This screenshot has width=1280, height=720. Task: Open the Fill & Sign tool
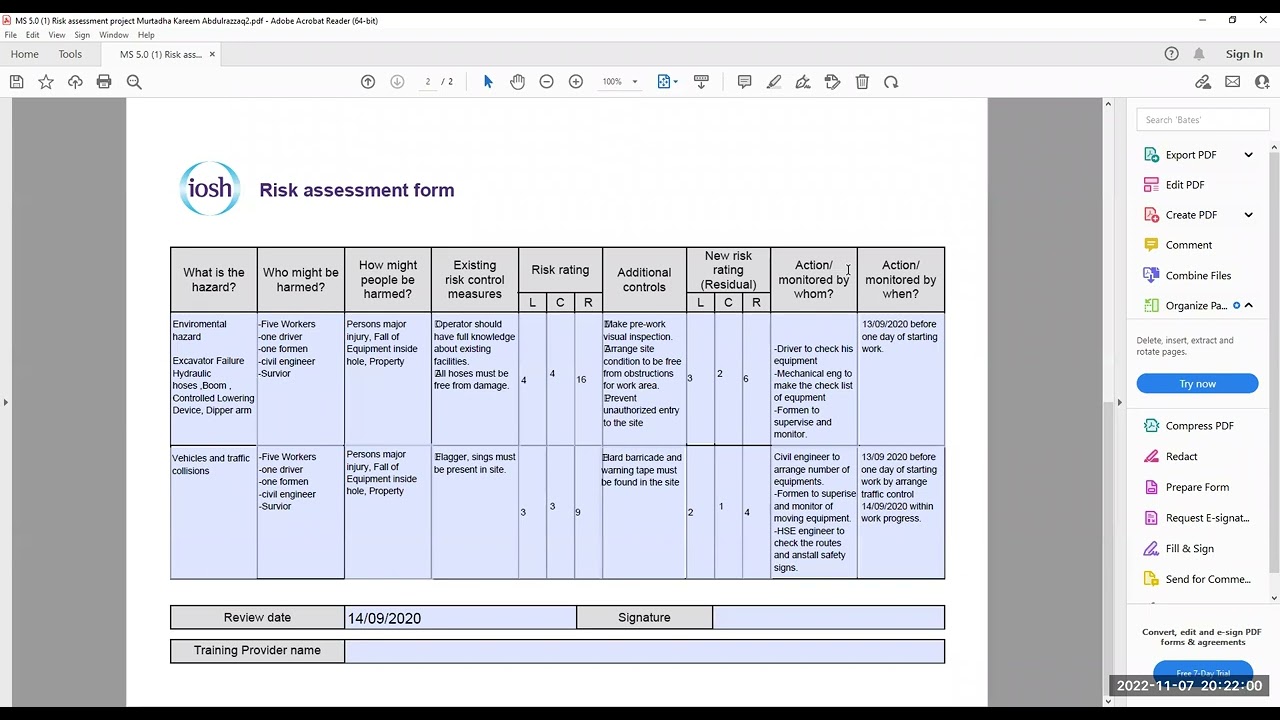[x=1188, y=549]
